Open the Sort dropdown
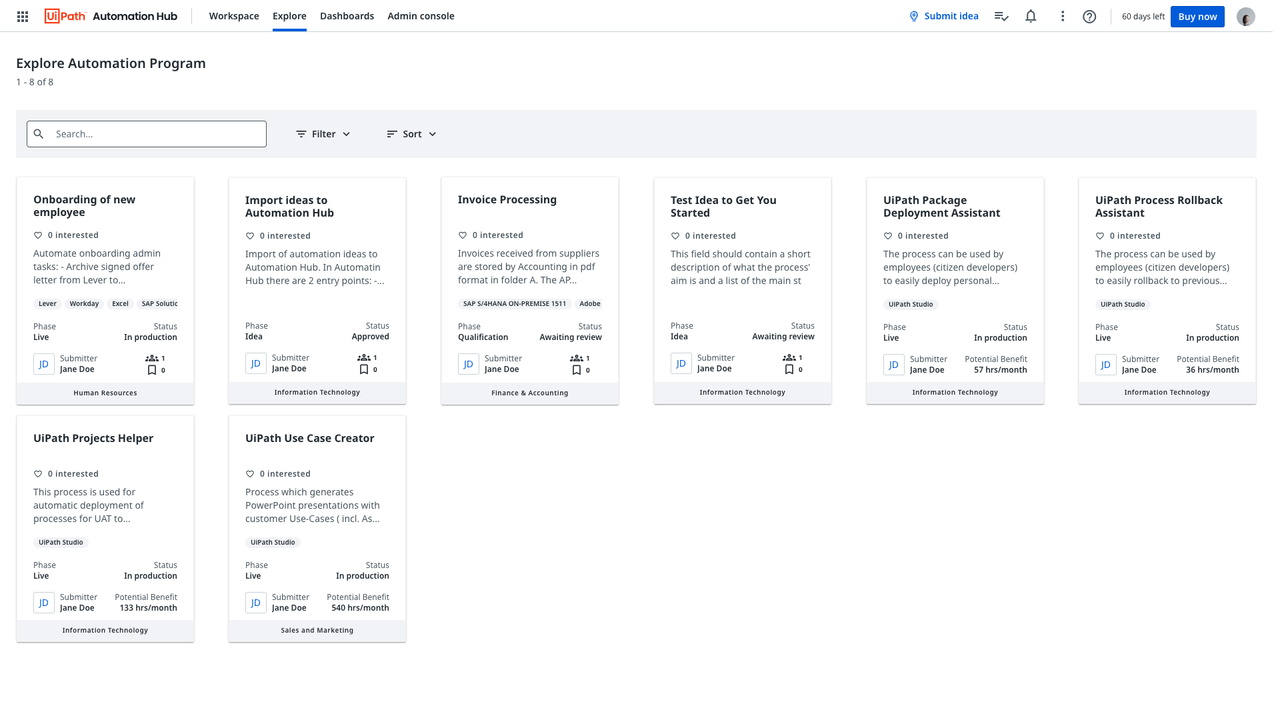 411,134
